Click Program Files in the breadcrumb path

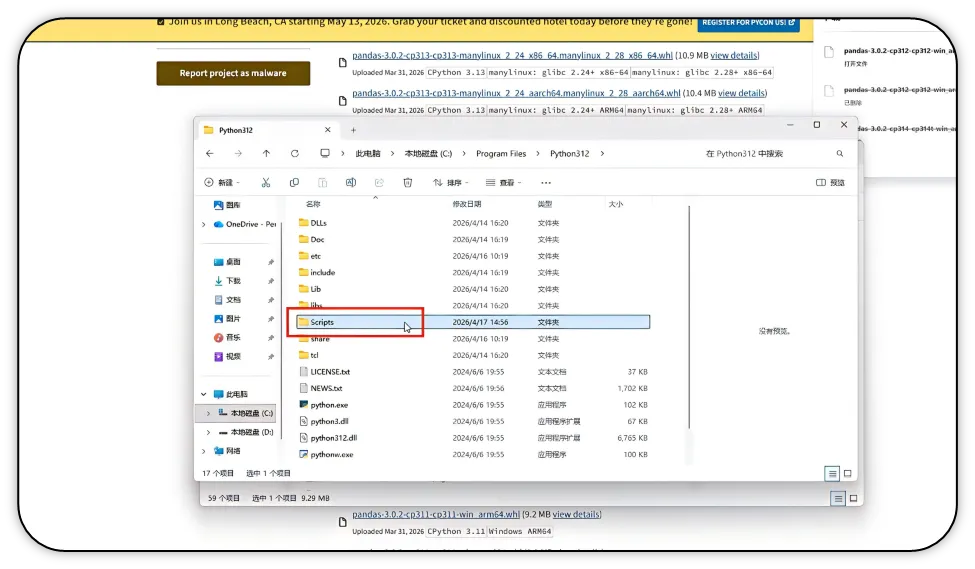click(501, 154)
